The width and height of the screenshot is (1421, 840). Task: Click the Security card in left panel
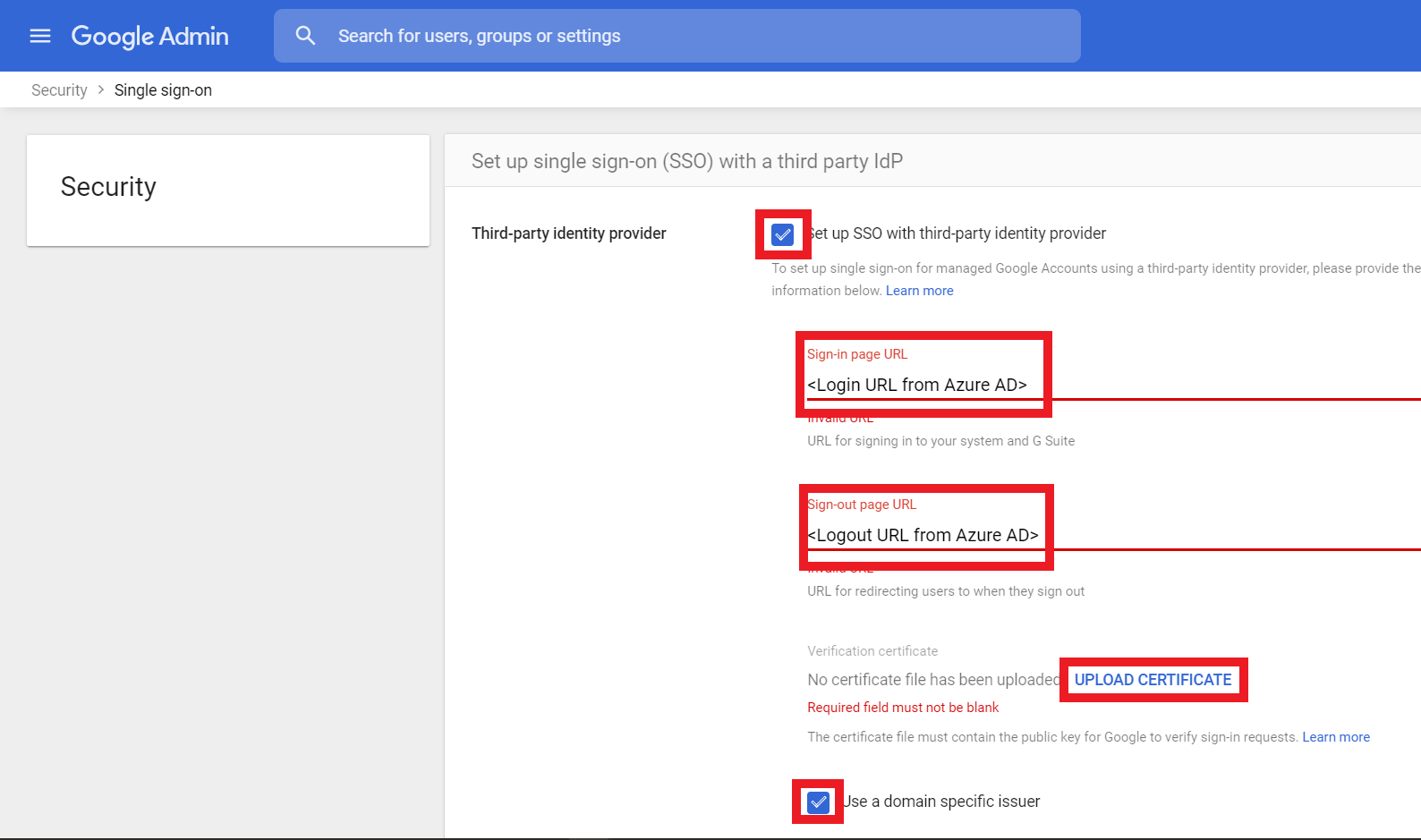point(227,190)
